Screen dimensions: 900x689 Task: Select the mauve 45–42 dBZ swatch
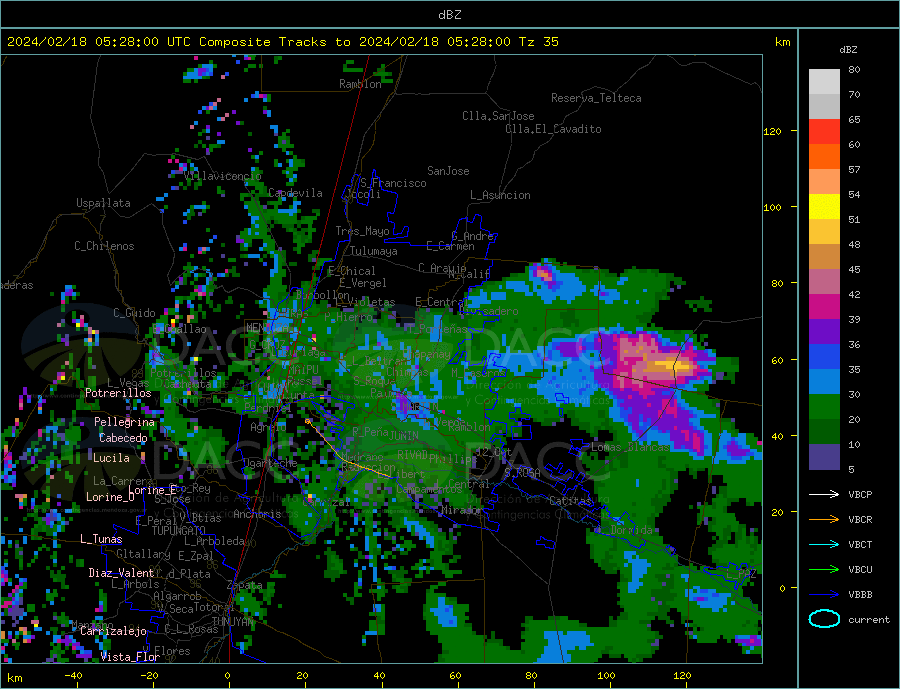[x=824, y=281]
